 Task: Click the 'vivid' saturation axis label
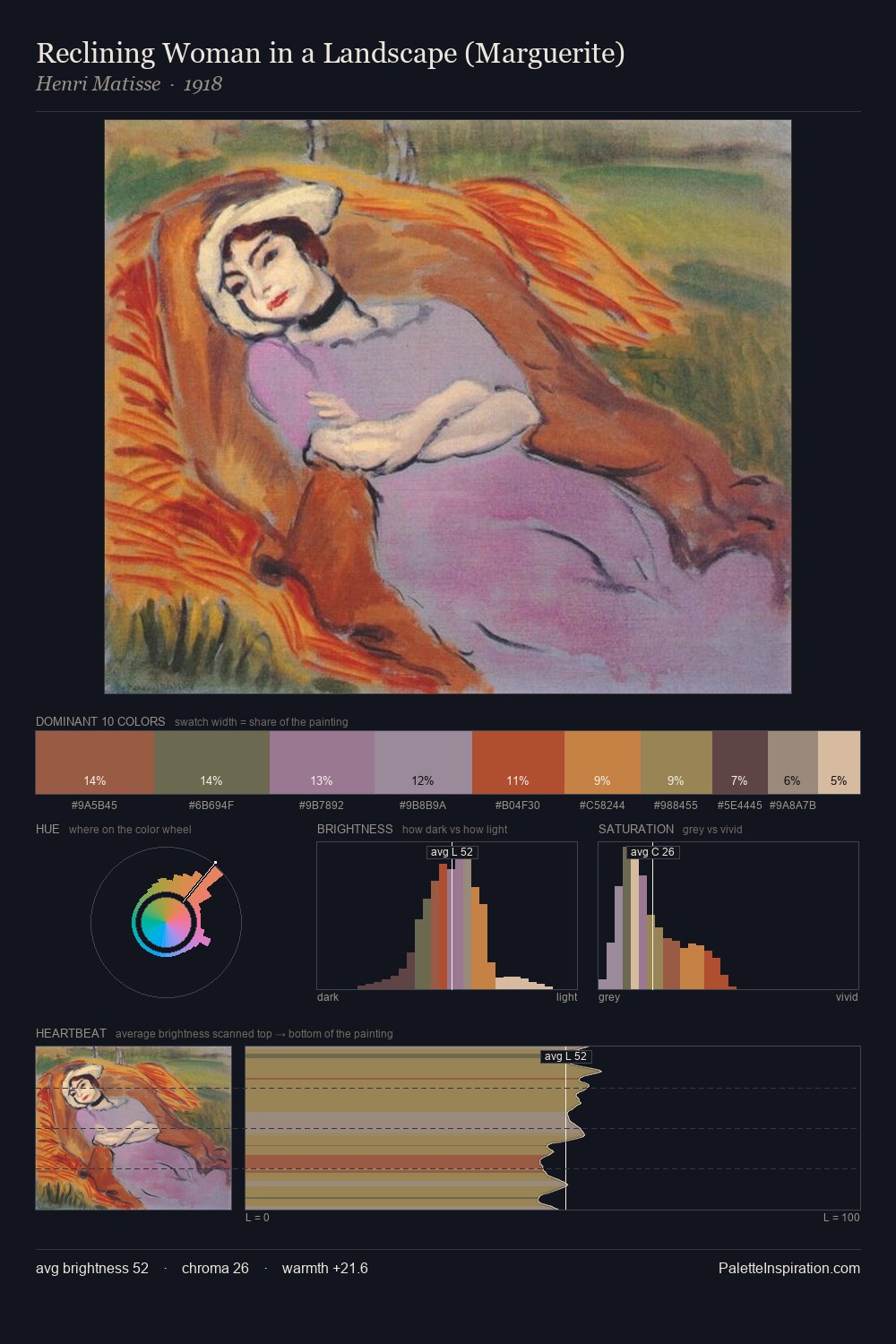[x=847, y=996]
